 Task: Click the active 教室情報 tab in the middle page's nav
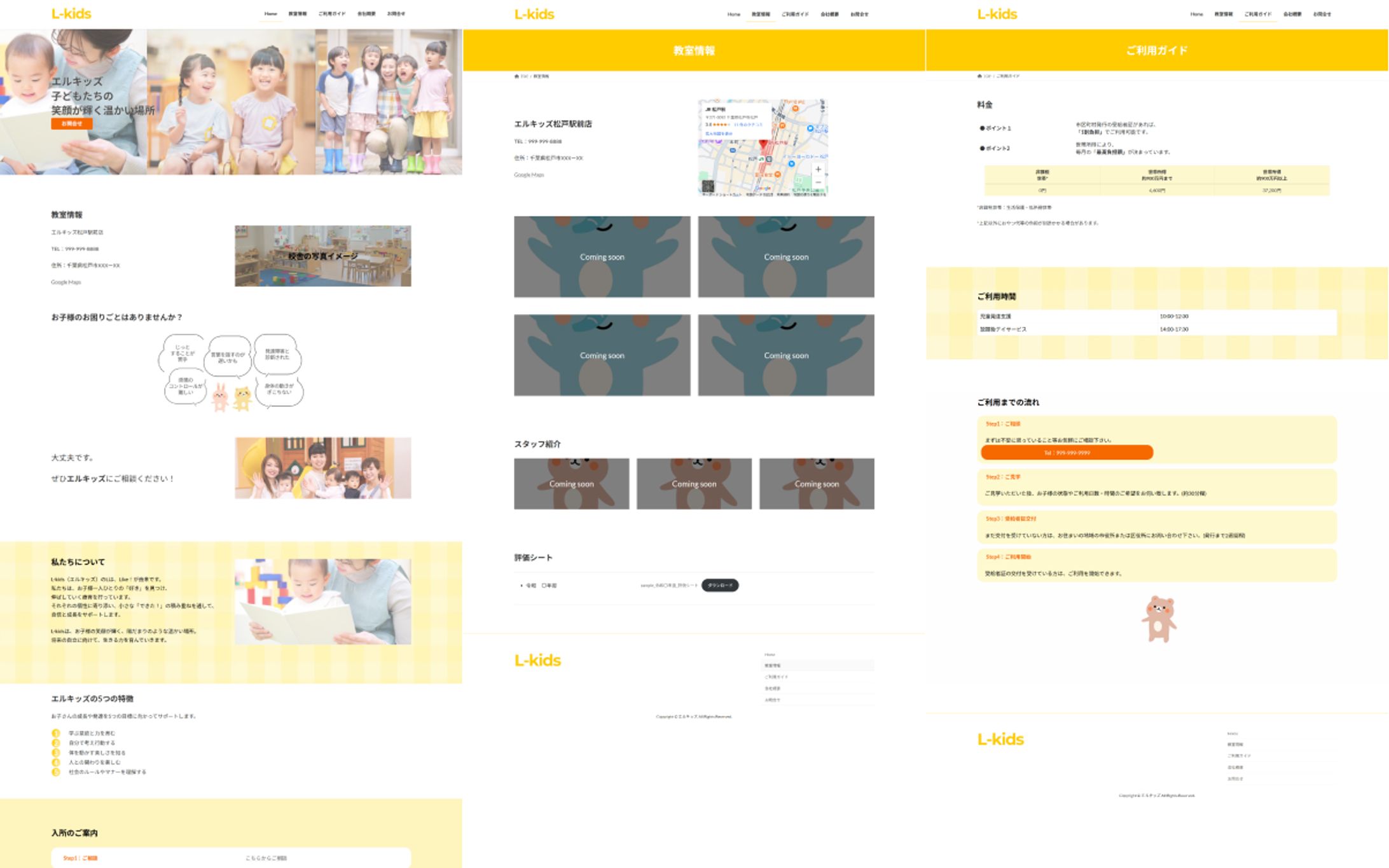760,14
